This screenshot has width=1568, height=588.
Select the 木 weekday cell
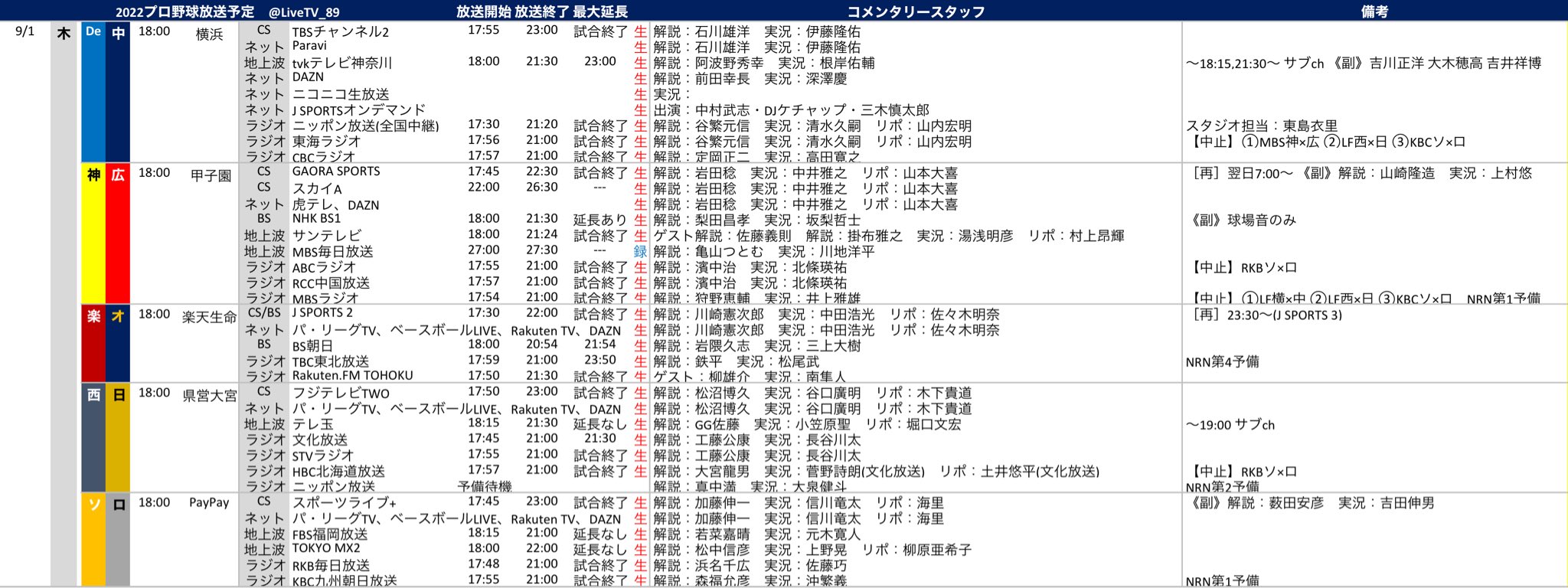point(64,33)
